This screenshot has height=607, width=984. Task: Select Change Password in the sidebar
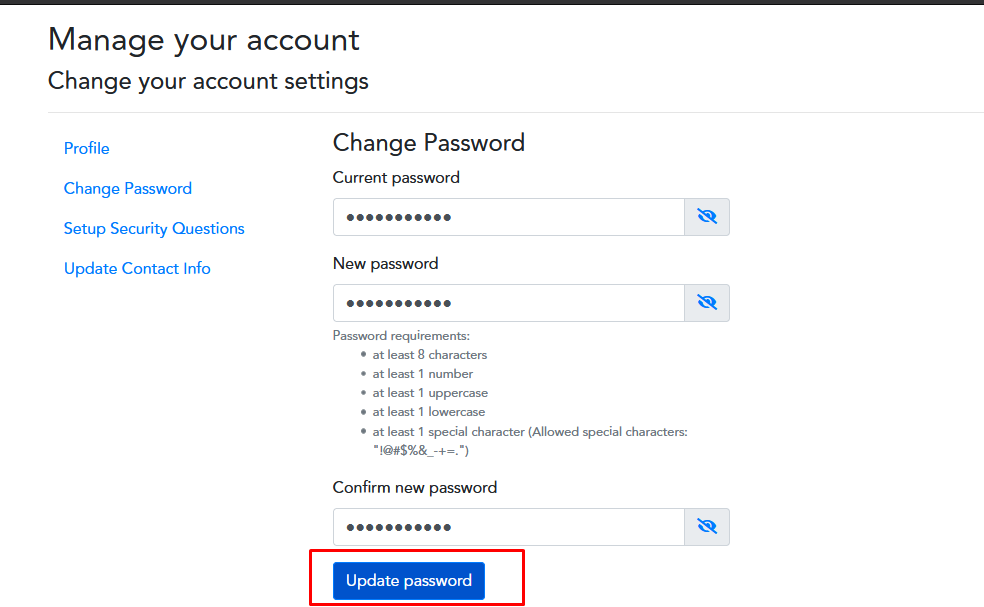click(127, 188)
